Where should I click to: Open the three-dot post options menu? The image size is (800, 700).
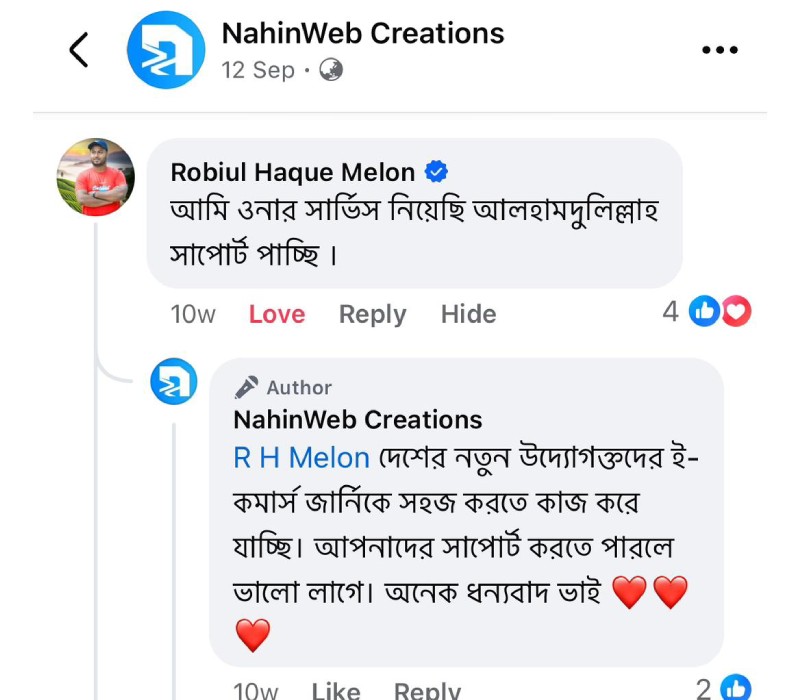point(720,50)
